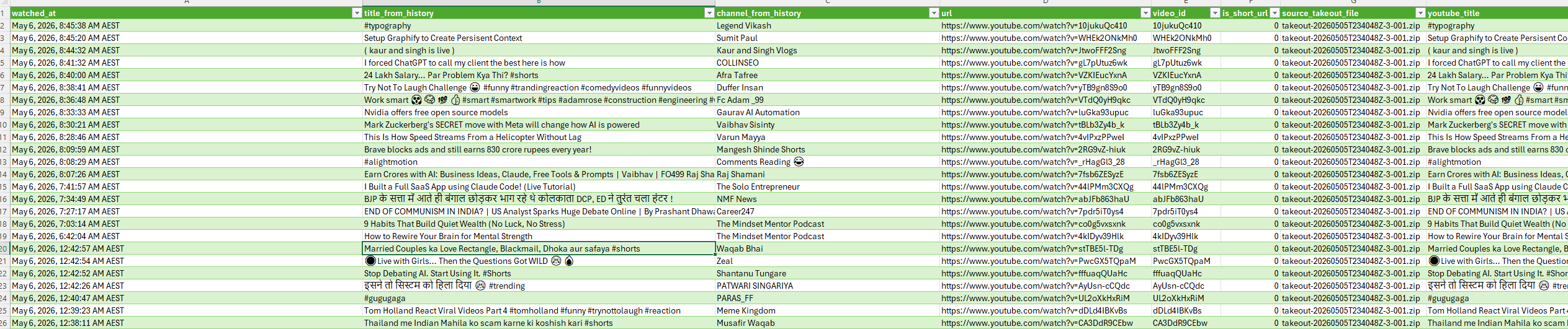Open the JtwoFFF2Sng YouTube watch URL
Image resolution: width=1568 pixels, height=329 pixels.
[1033, 50]
